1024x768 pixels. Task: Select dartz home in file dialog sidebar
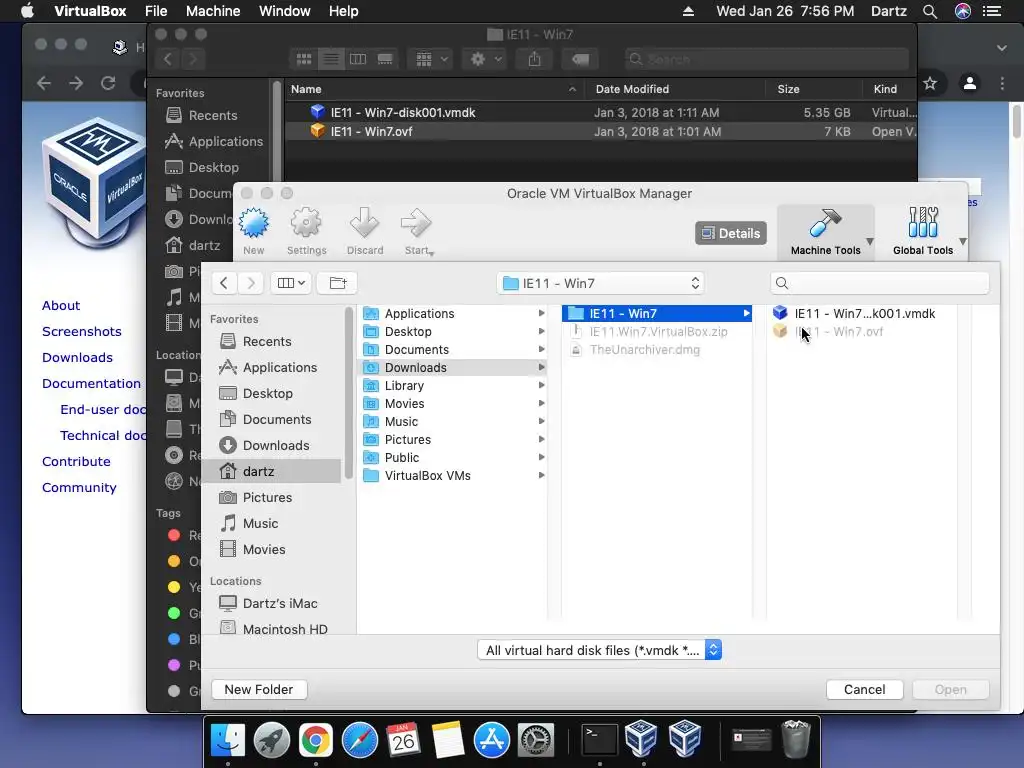[x=271, y=471]
